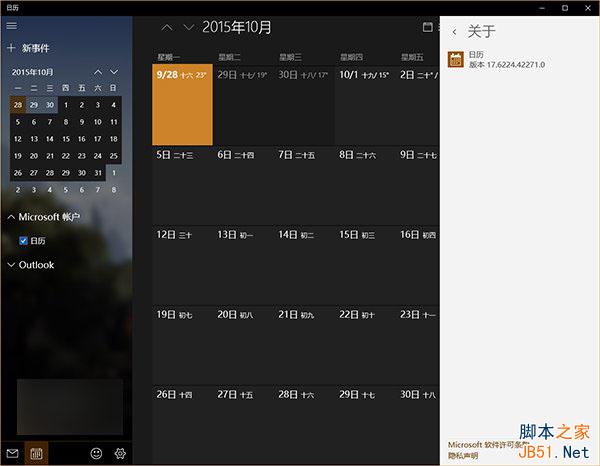The width and height of the screenshot is (600, 466).
Task: Select 15日 初三 day cell
Action: pyautogui.click(x=365, y=266)
